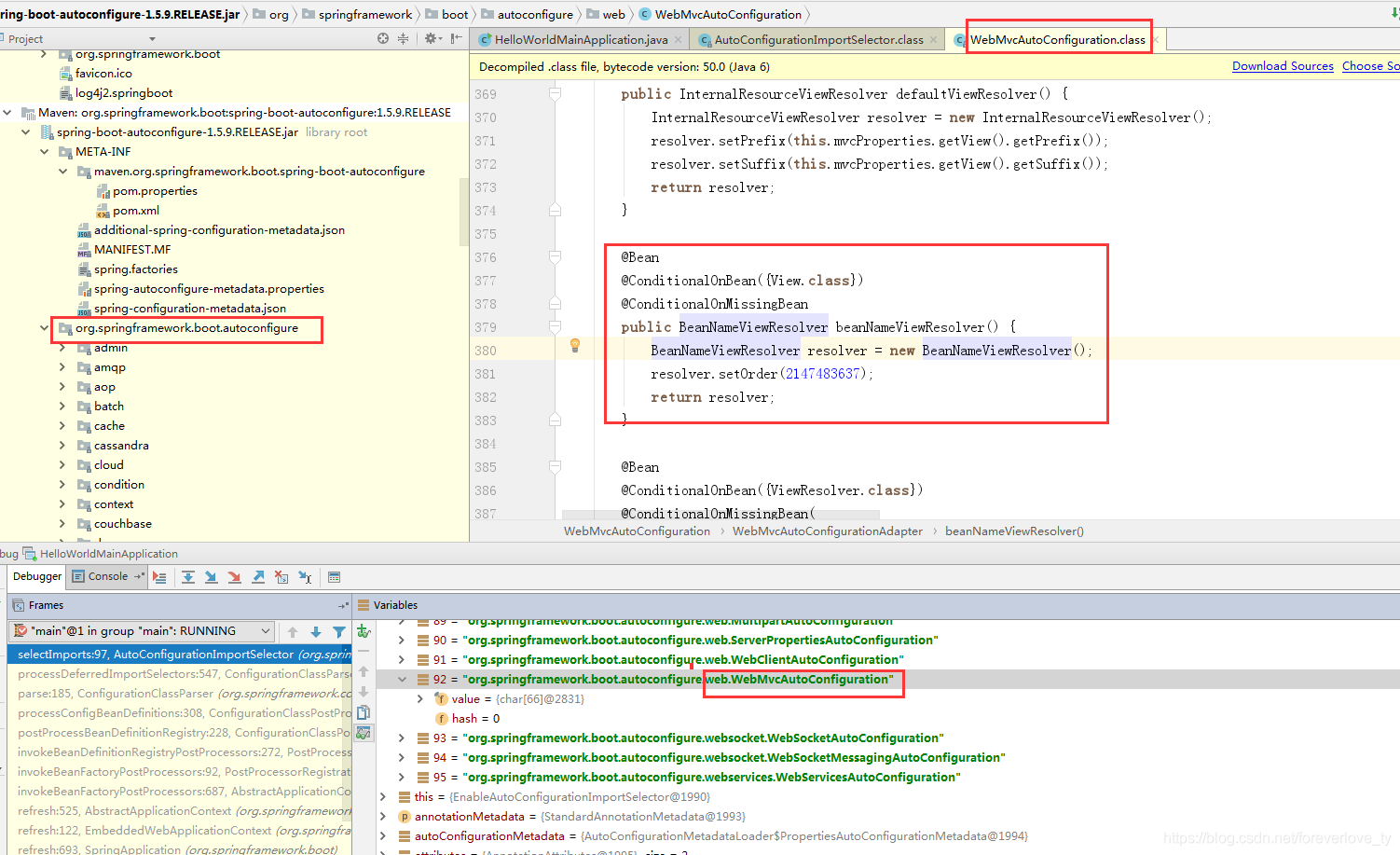Screen dimensions: 1400x855
Task: Click previous frame up arrow in Frames
Action: (293, 631)
